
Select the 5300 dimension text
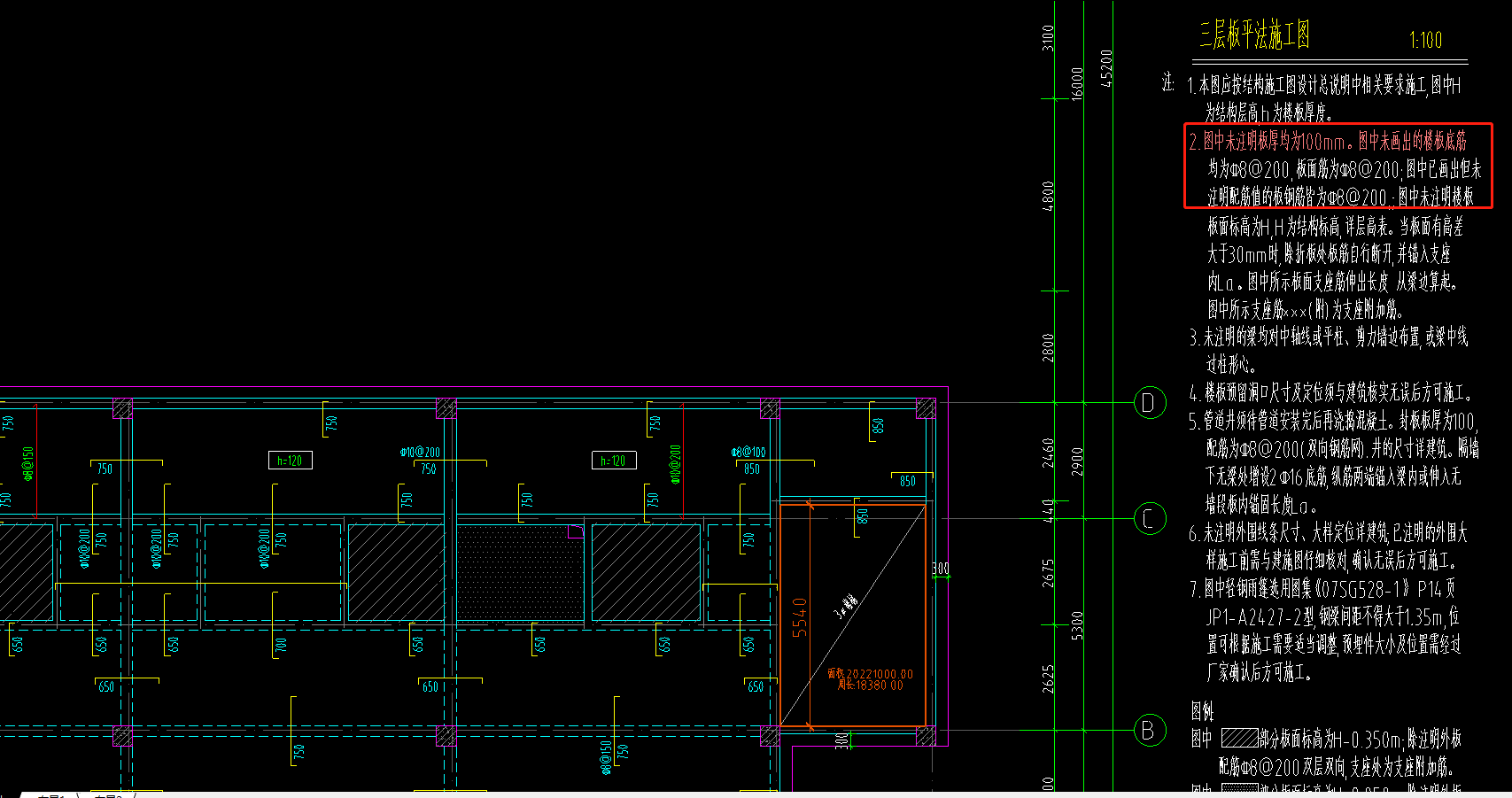coord(1077,626)
